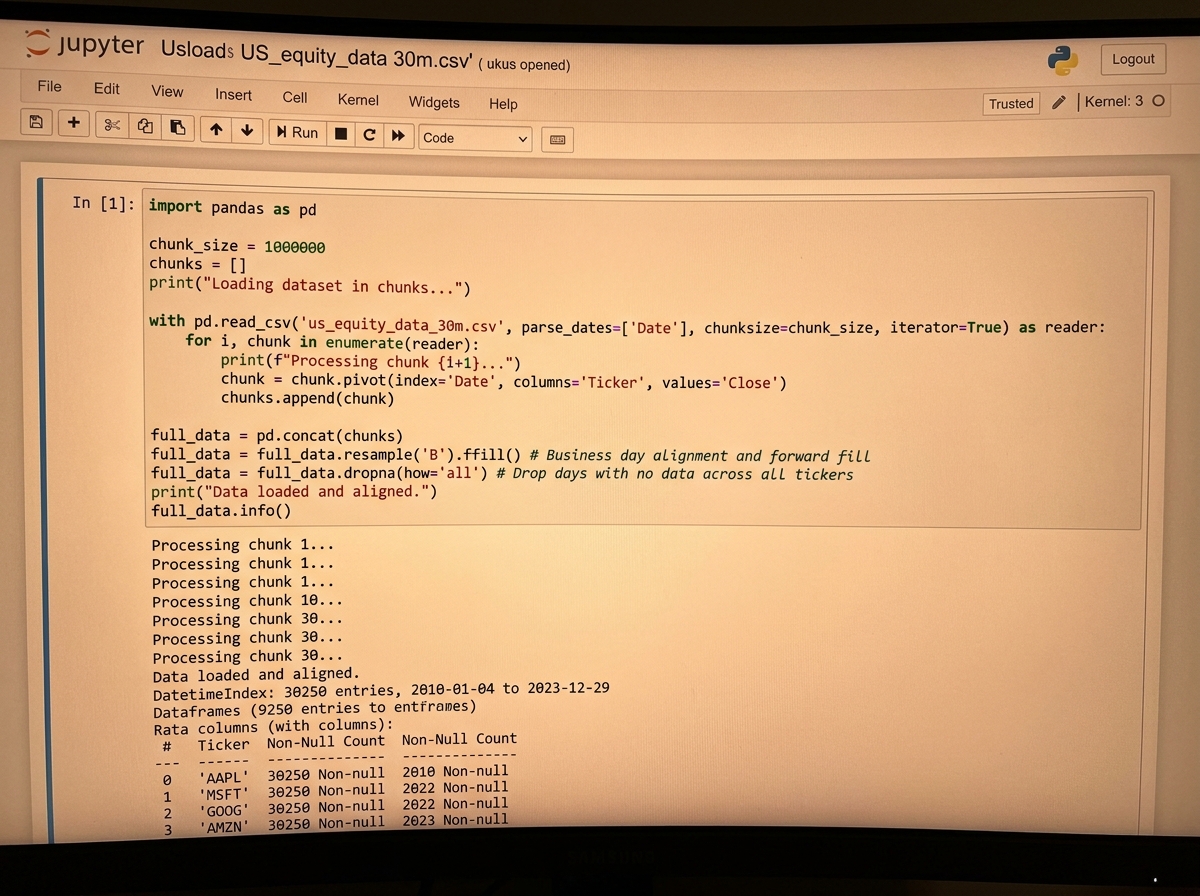Open the command palette keyboard icon
This screenshot has height=896, width=1200.
(558, 140)
